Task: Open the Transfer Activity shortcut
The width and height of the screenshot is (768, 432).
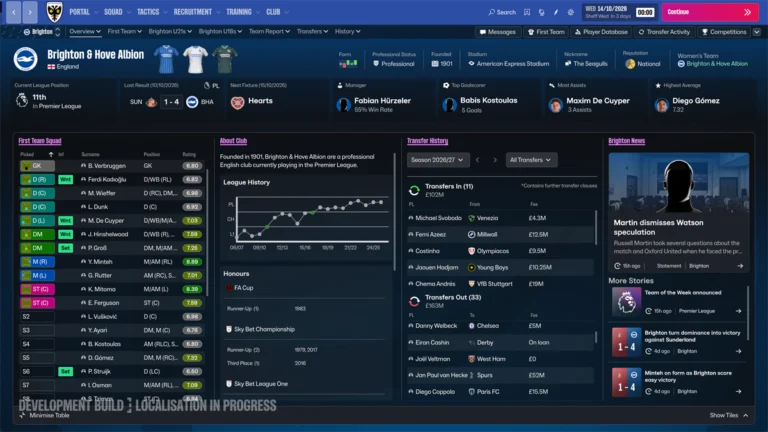Action: (x=664, y=32)
